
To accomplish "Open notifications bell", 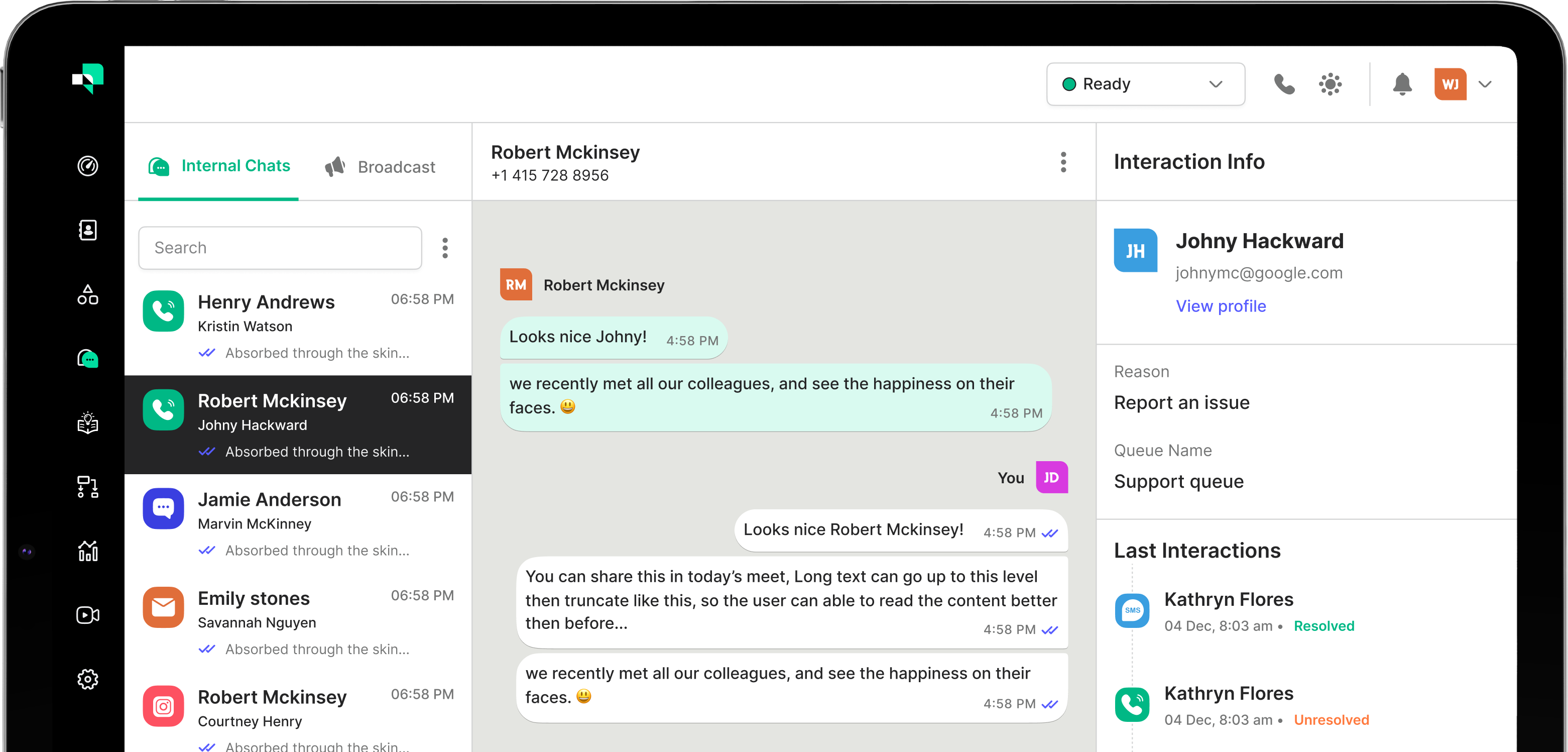I will 1402,84.
